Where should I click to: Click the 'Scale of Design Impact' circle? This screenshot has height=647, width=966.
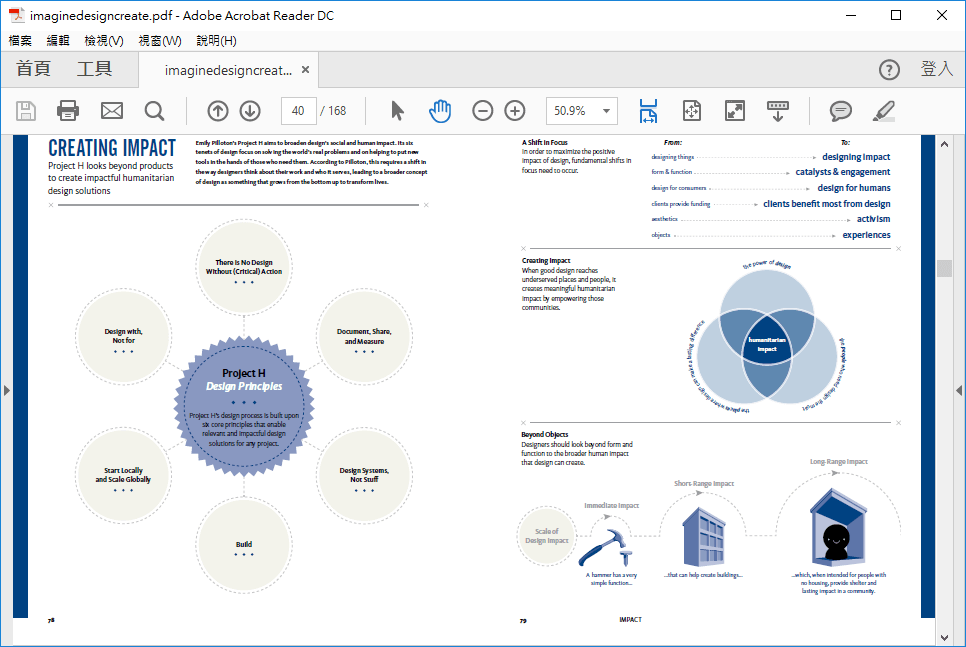click(x=546, y=536)
